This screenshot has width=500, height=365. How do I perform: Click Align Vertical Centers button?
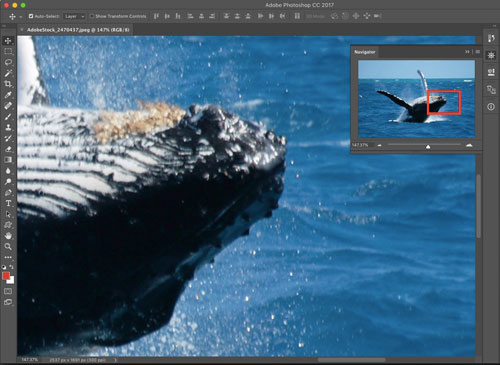(167, 16)
